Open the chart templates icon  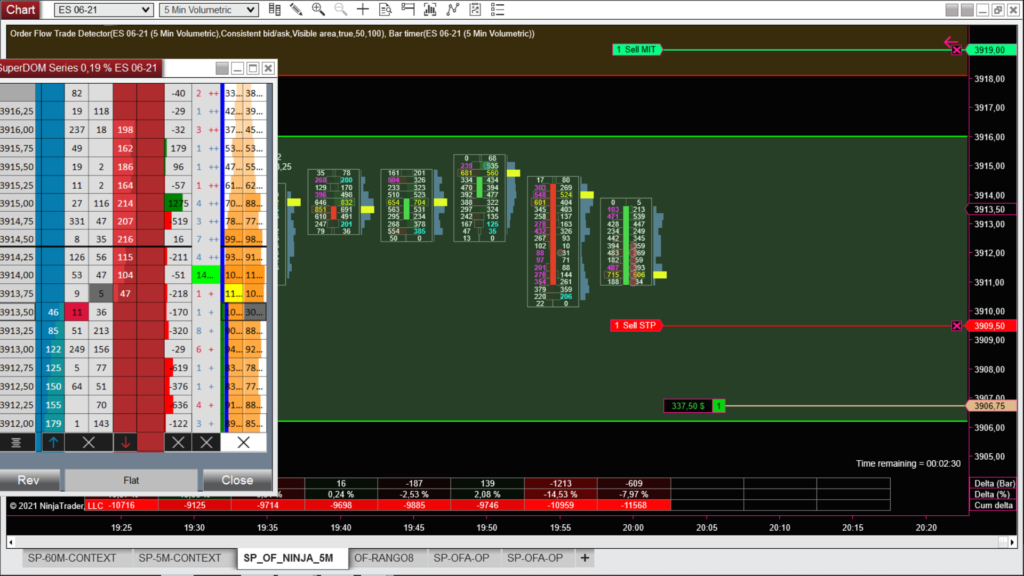(475, 10)
